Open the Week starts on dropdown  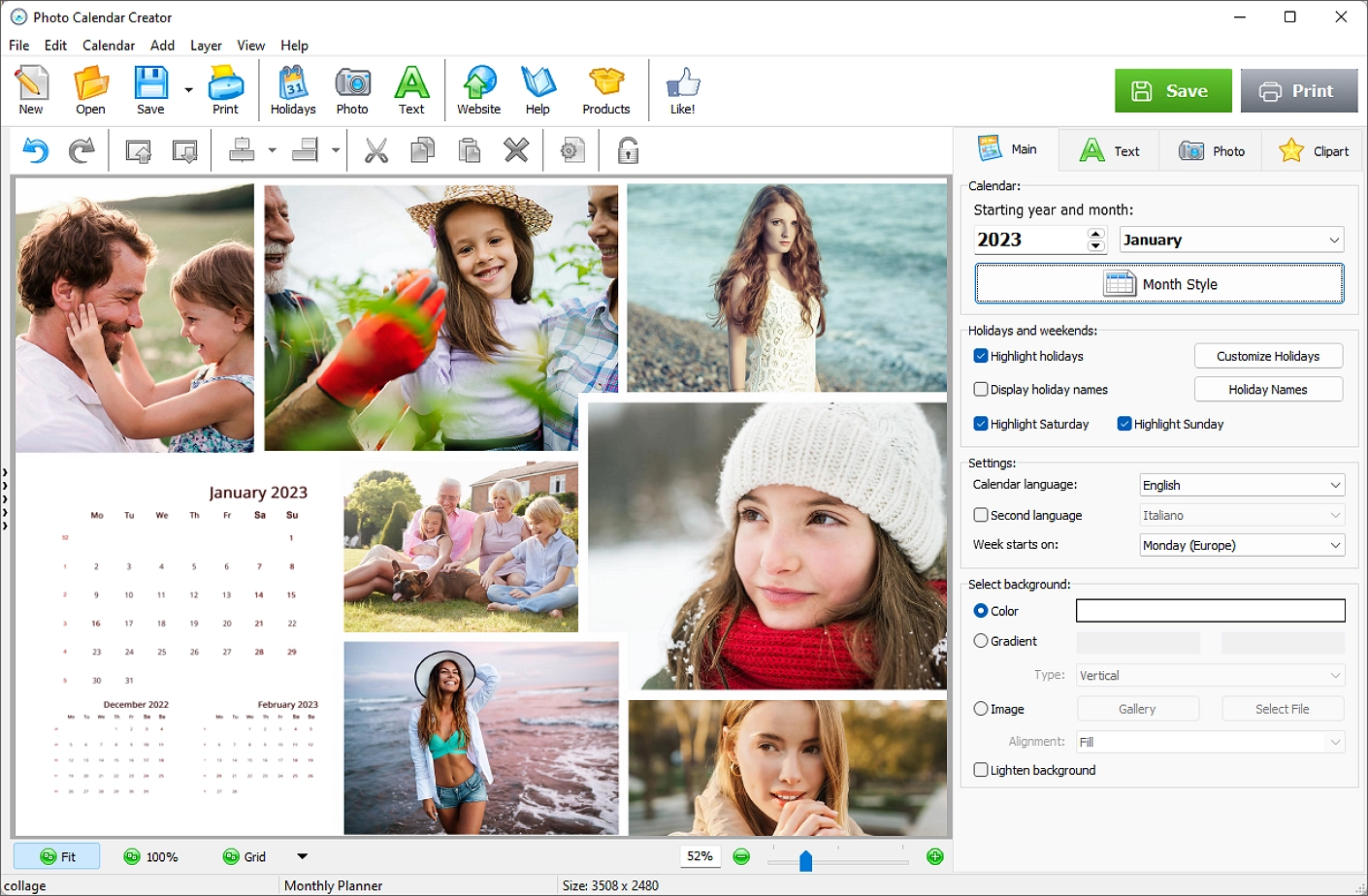tap(1241, 545)
